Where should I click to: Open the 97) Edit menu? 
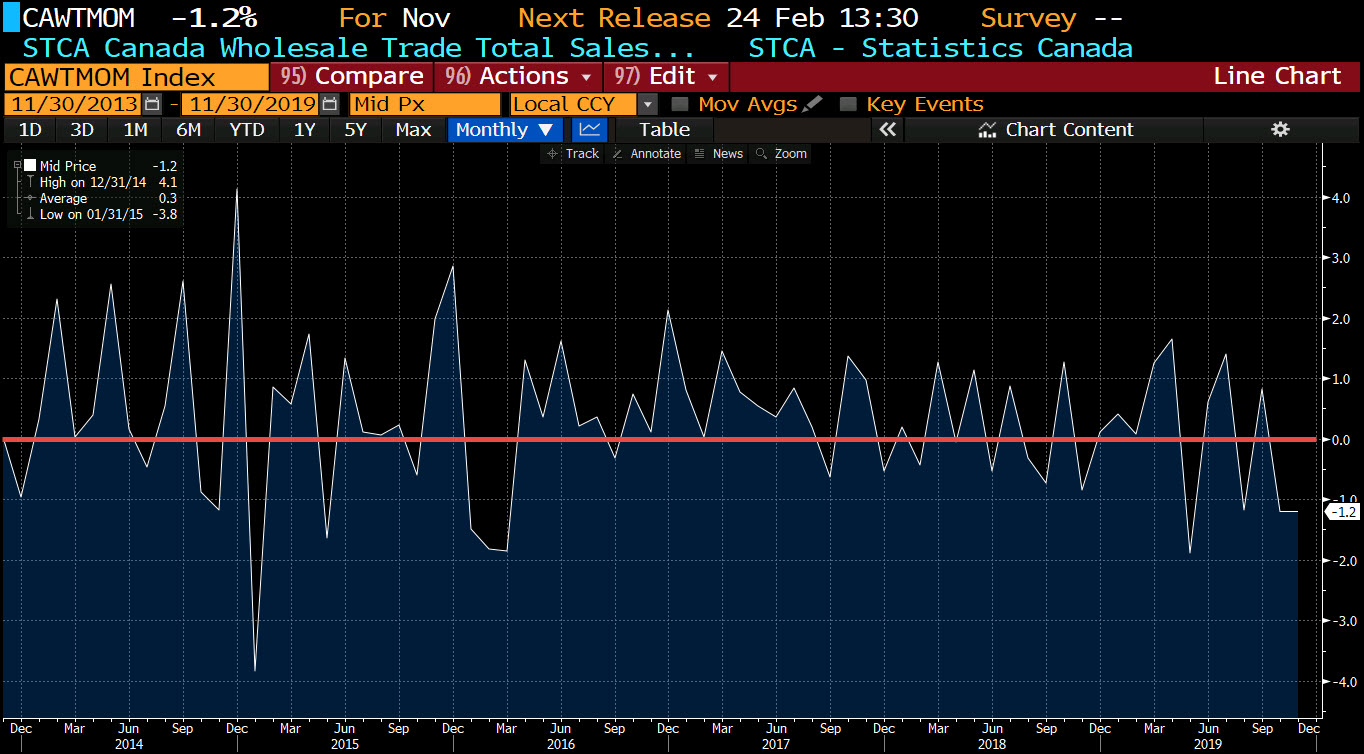[x=667, y=76]
